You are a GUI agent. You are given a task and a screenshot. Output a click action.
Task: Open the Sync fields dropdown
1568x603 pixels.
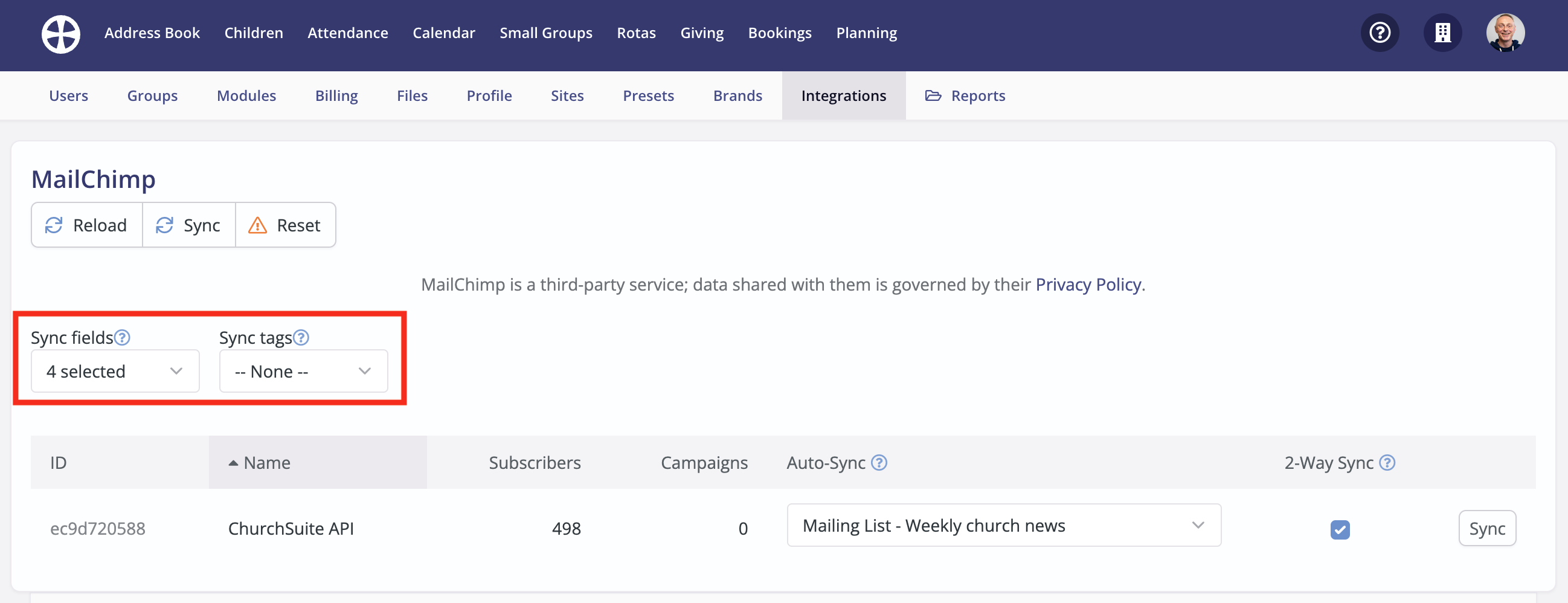click(115, 372)
